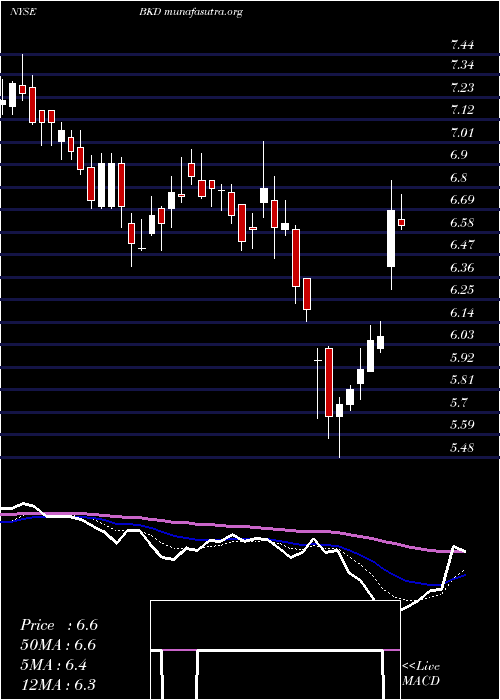Click the large red candle near 5.81
Screen dimensions: 500x700
(x=329, y=383)
